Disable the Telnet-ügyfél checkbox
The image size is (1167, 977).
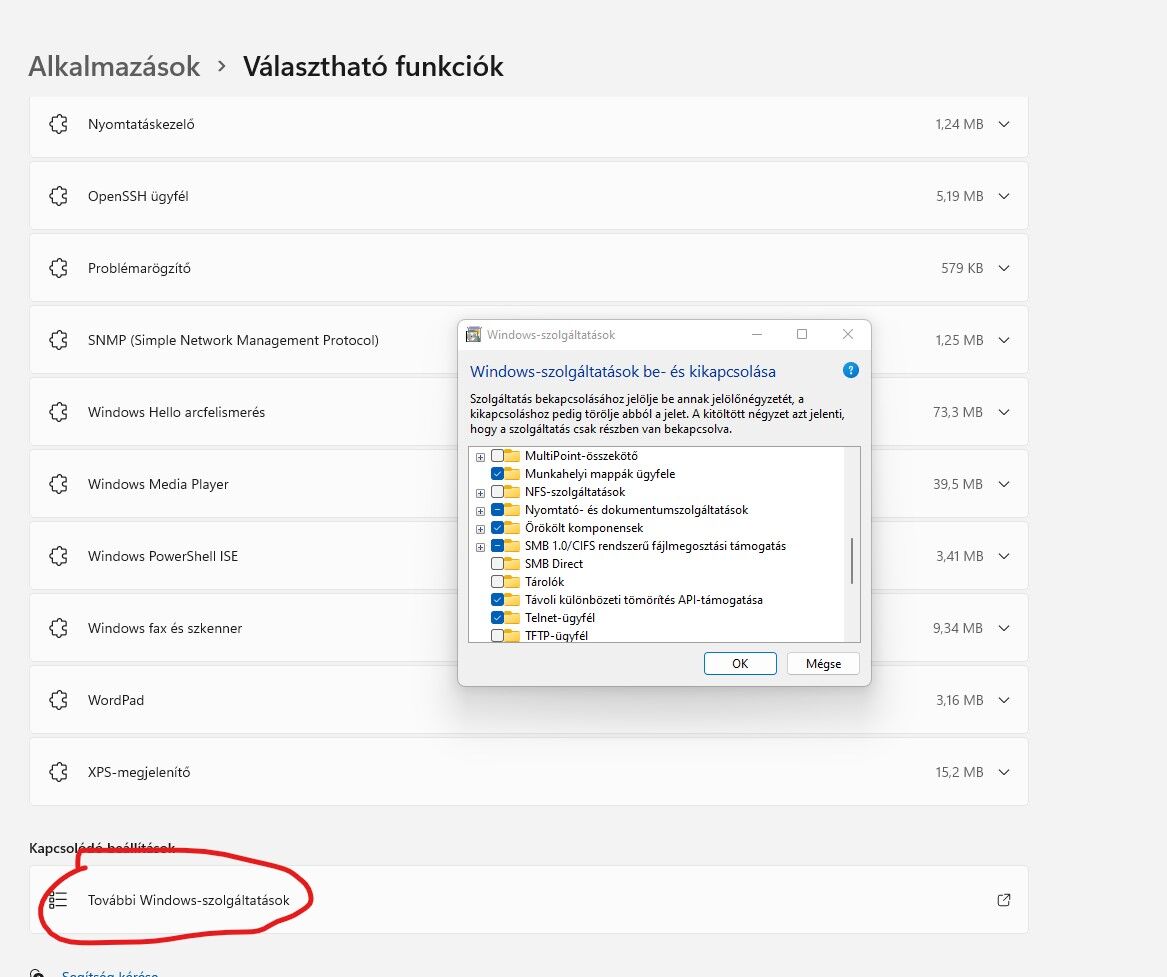coord(497,618)
